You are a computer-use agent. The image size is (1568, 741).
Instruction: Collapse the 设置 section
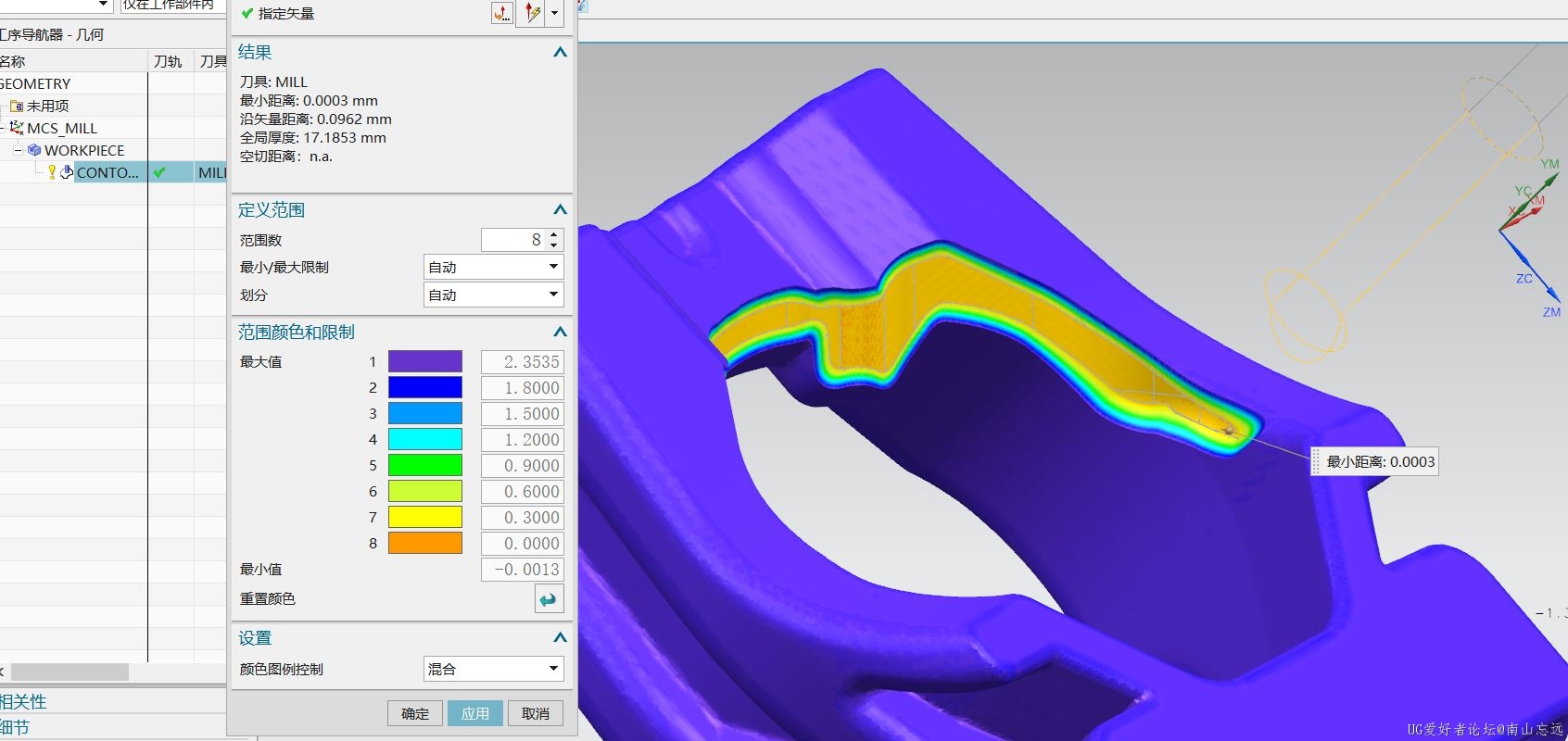[560, 638]
